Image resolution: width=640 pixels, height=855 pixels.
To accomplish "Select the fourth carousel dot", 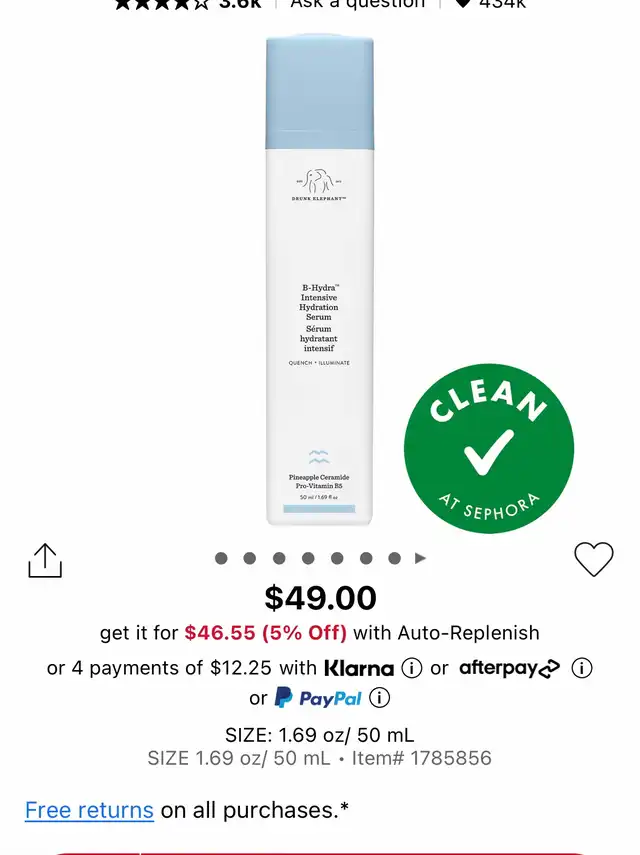I will point(308,558).
